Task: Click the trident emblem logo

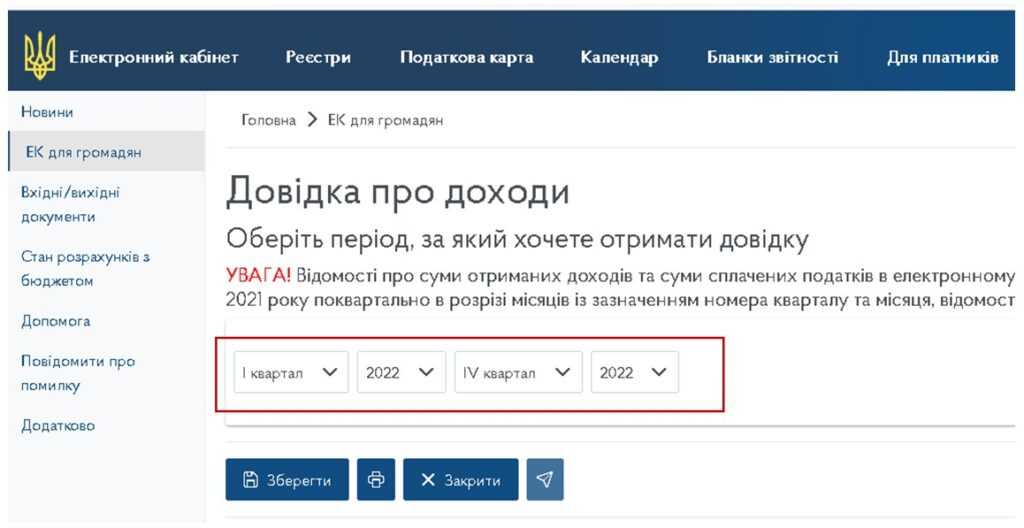Action: (x=40, y=56)
